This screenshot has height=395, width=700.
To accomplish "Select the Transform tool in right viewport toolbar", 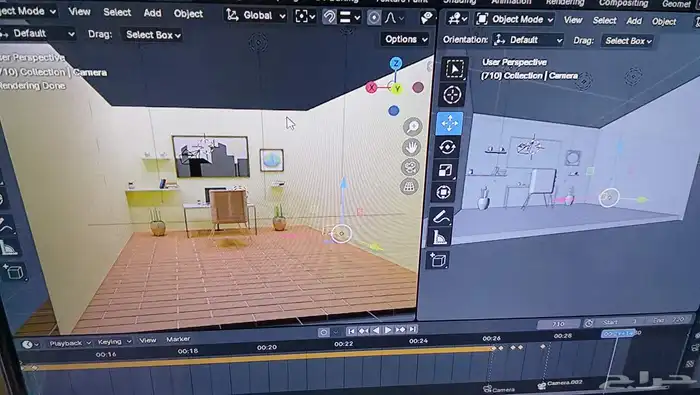I will pos(443,192).
